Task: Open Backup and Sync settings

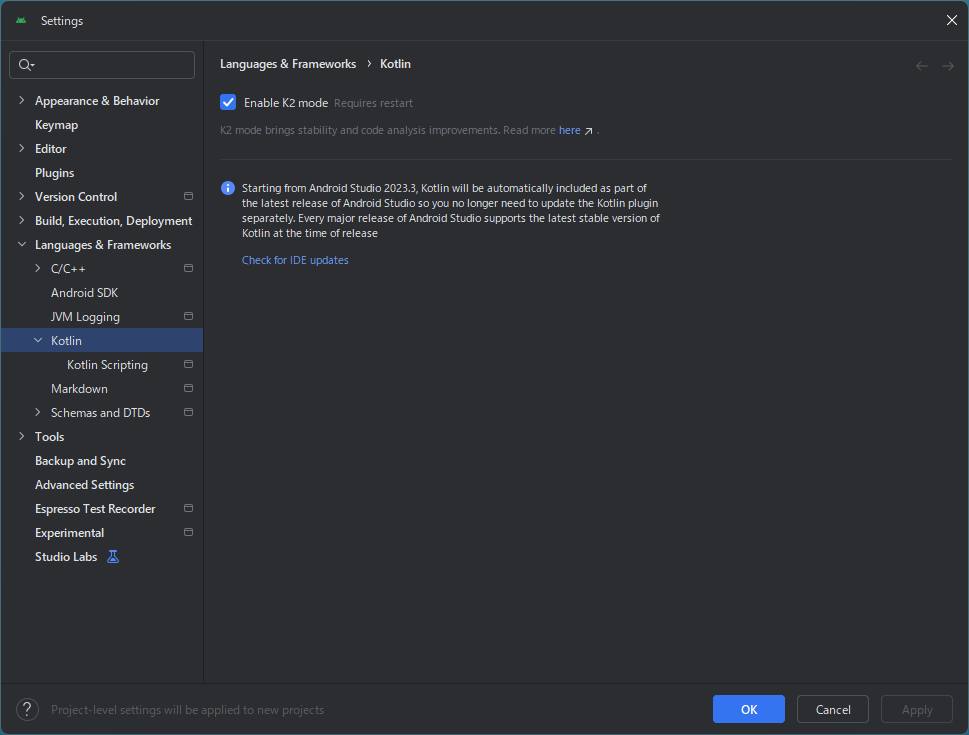Action: [x=80, y=461]
